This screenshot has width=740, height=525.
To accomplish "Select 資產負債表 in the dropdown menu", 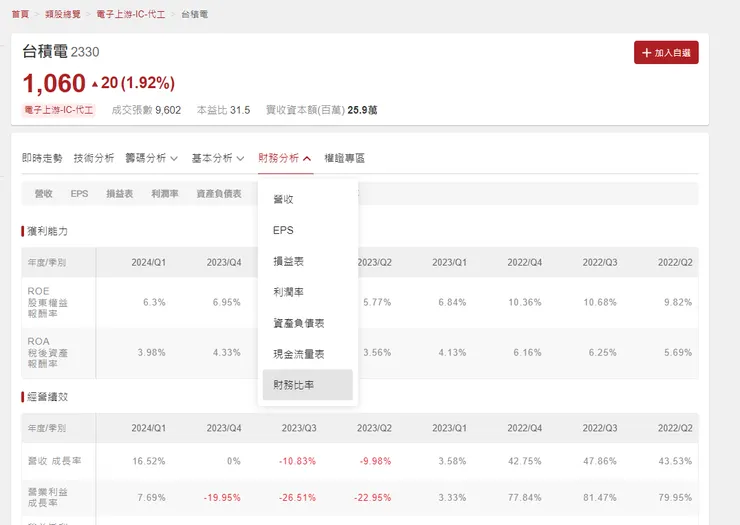I will [308, 323].
